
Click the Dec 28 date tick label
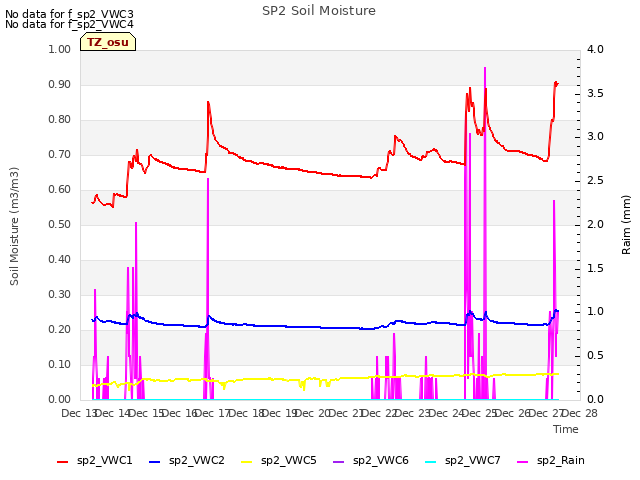[x=580, y=414]
